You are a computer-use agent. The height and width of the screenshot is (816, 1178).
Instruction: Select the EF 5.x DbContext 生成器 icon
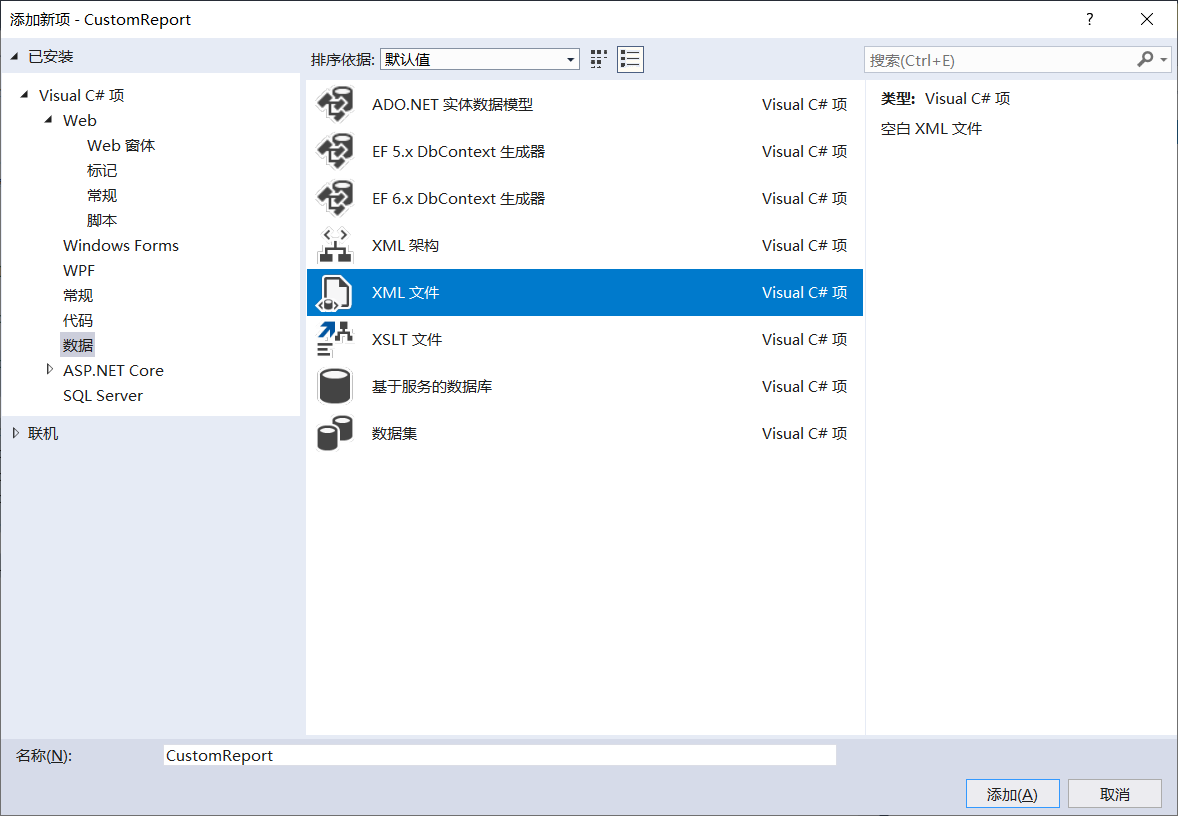[335, 151]
